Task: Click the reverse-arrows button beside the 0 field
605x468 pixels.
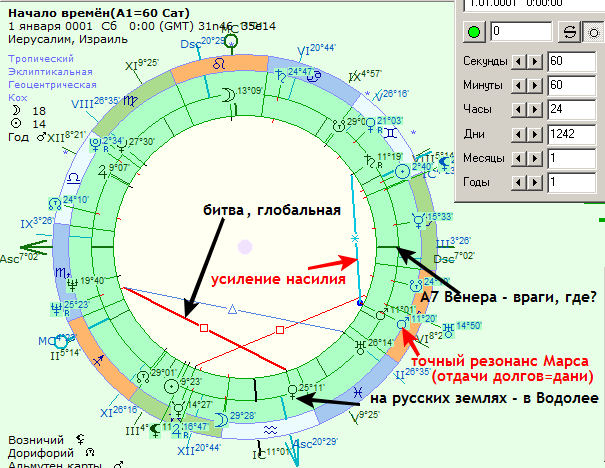Action: click(569, 32)
